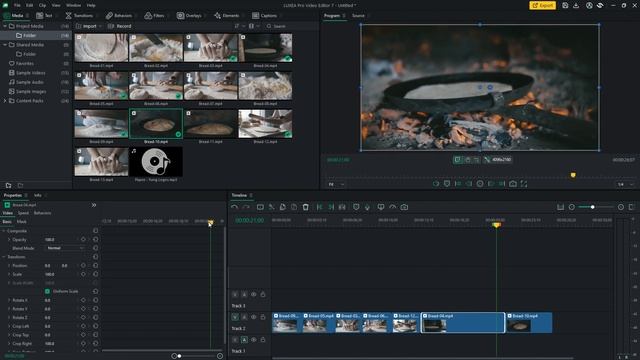Delete selected clip using trash icon
The image size is (640, 360).
click(x=305, y=207)
